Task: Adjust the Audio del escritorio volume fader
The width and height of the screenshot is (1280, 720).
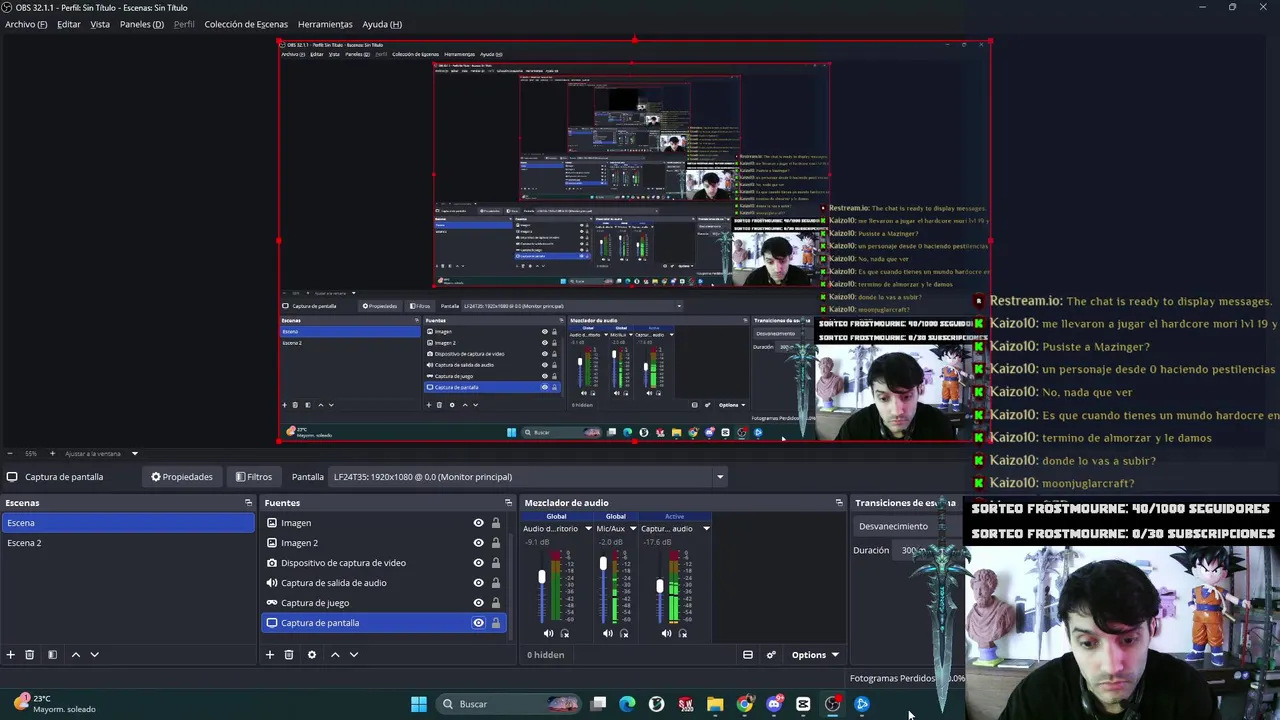Action: (x=542, y=578)
